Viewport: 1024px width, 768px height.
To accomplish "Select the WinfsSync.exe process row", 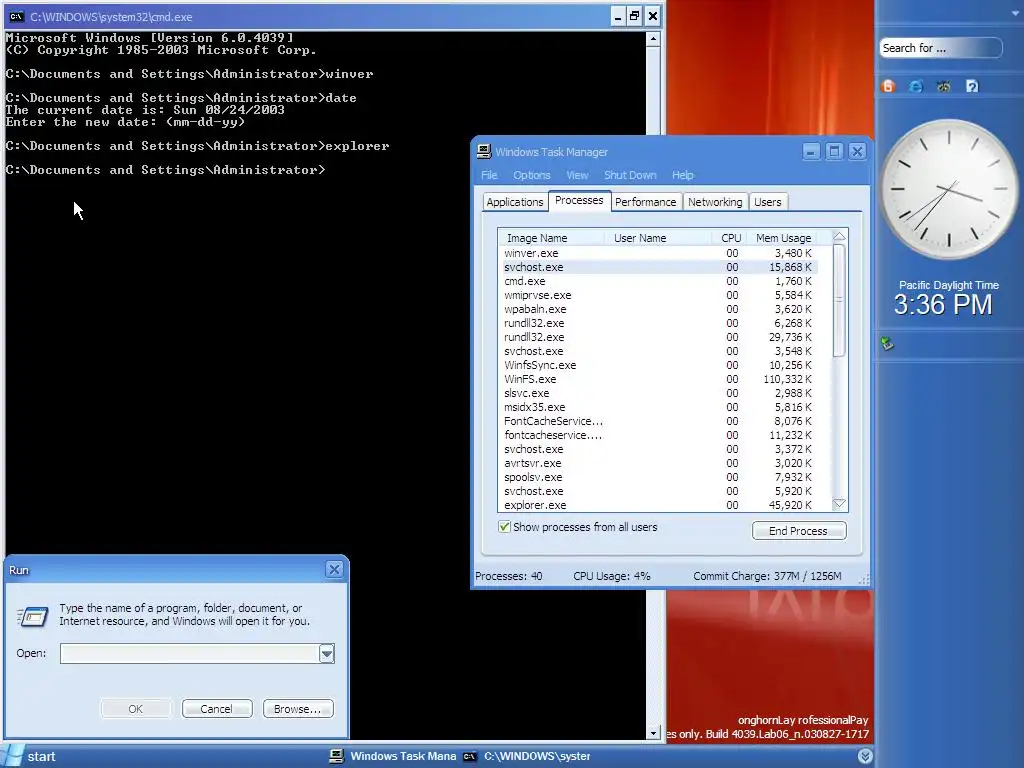I will click(658, 365).
